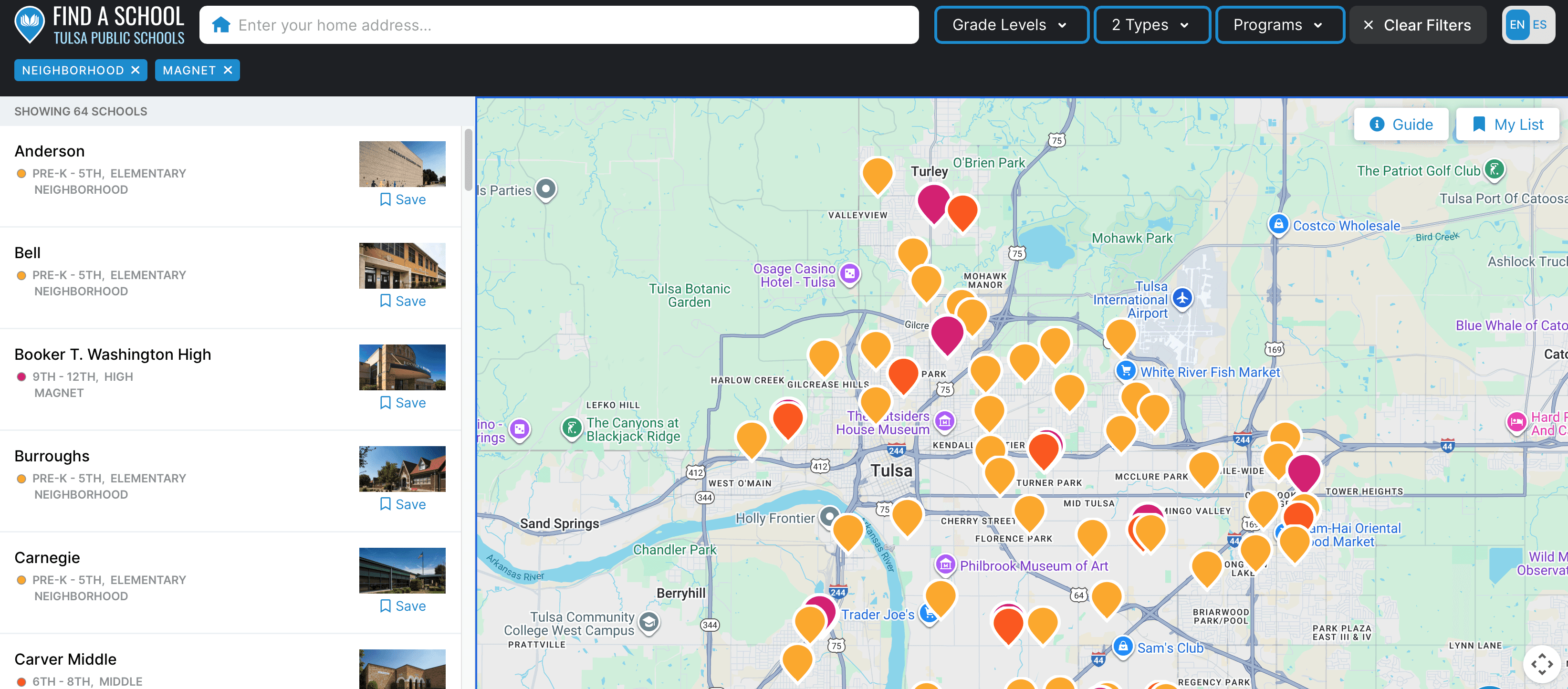Click the home icon in the address bar
1568x689 pixels.
click(x=221, y=25)
